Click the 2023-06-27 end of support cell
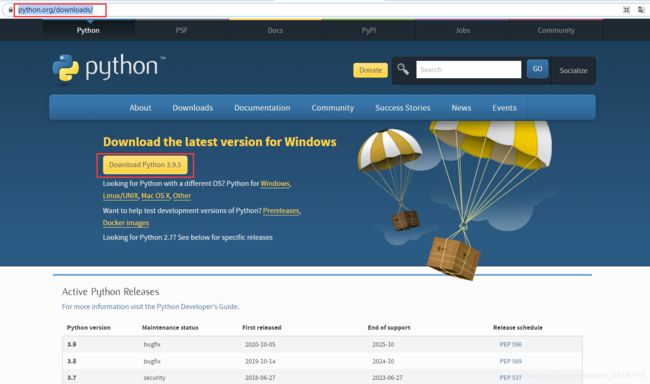This screenshot has height=384, width=650. pos(387,378)
